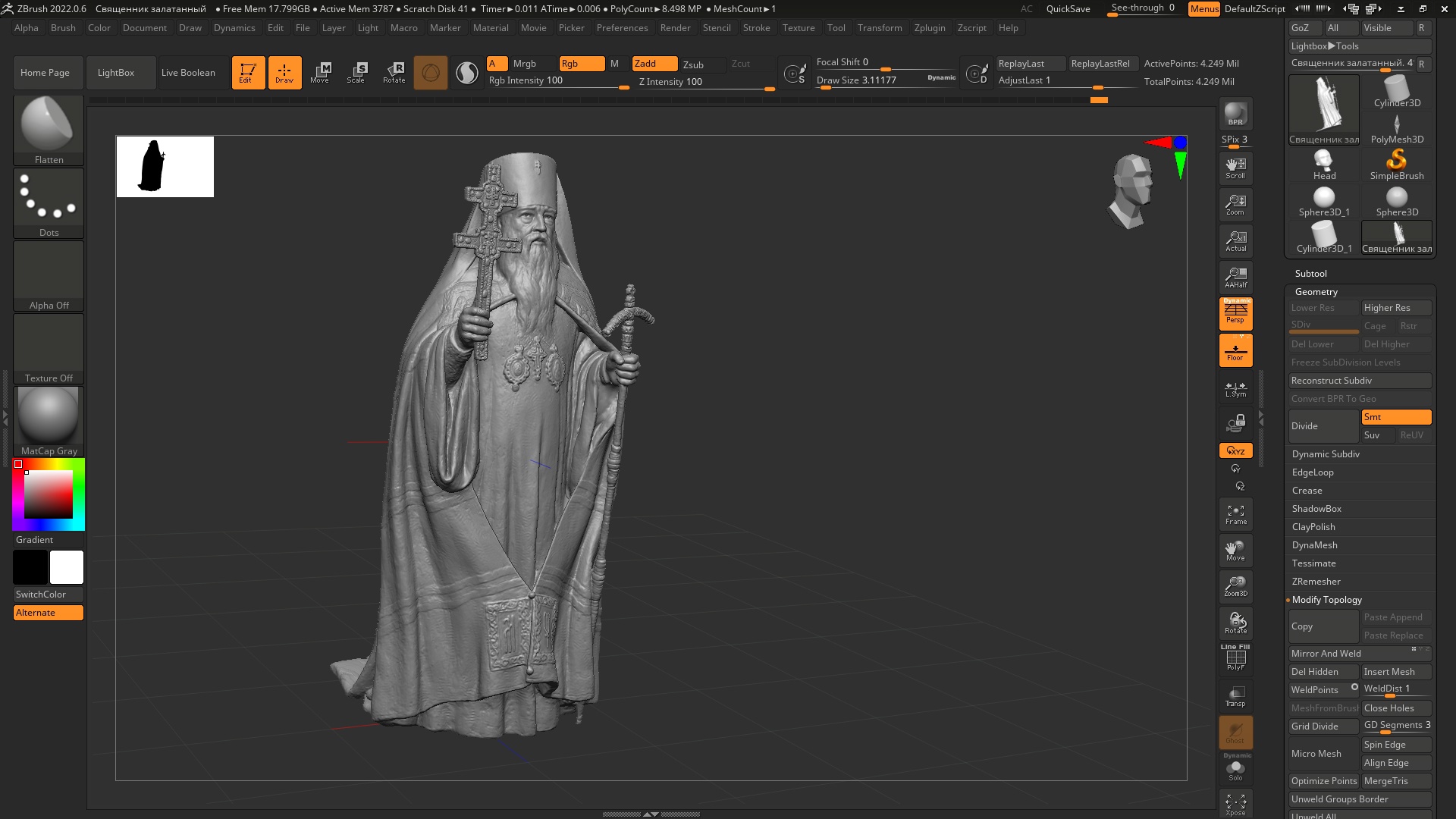The image size is (1456, 819).
Task: Select the Rotate gizmo tool icon
Action: [394, 72]
